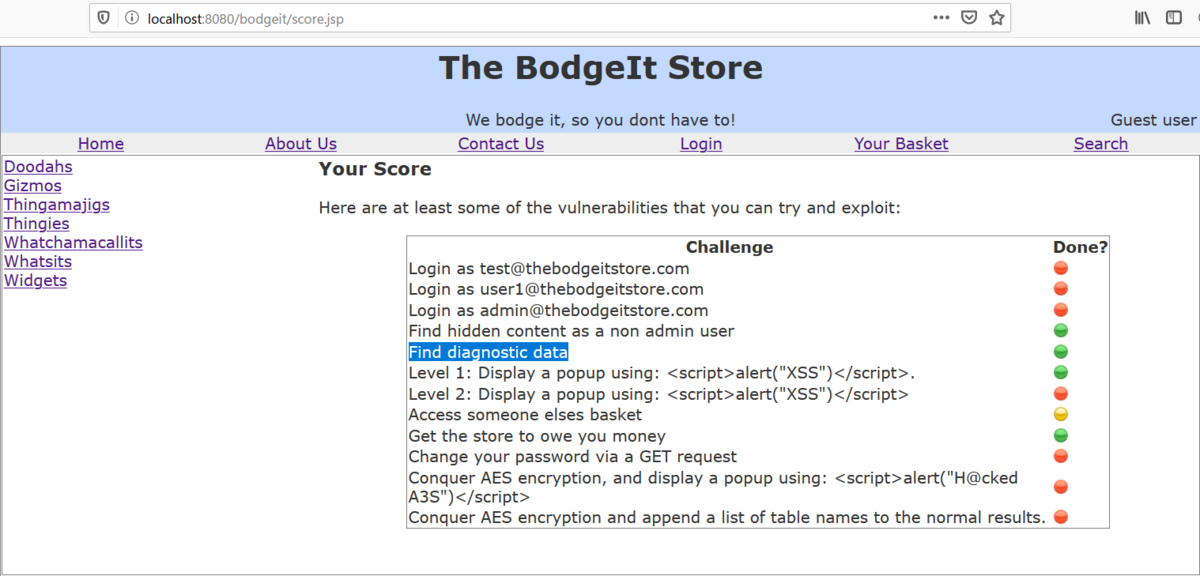Click the yellow status icon for someone elses basket

coord(1061,414)
